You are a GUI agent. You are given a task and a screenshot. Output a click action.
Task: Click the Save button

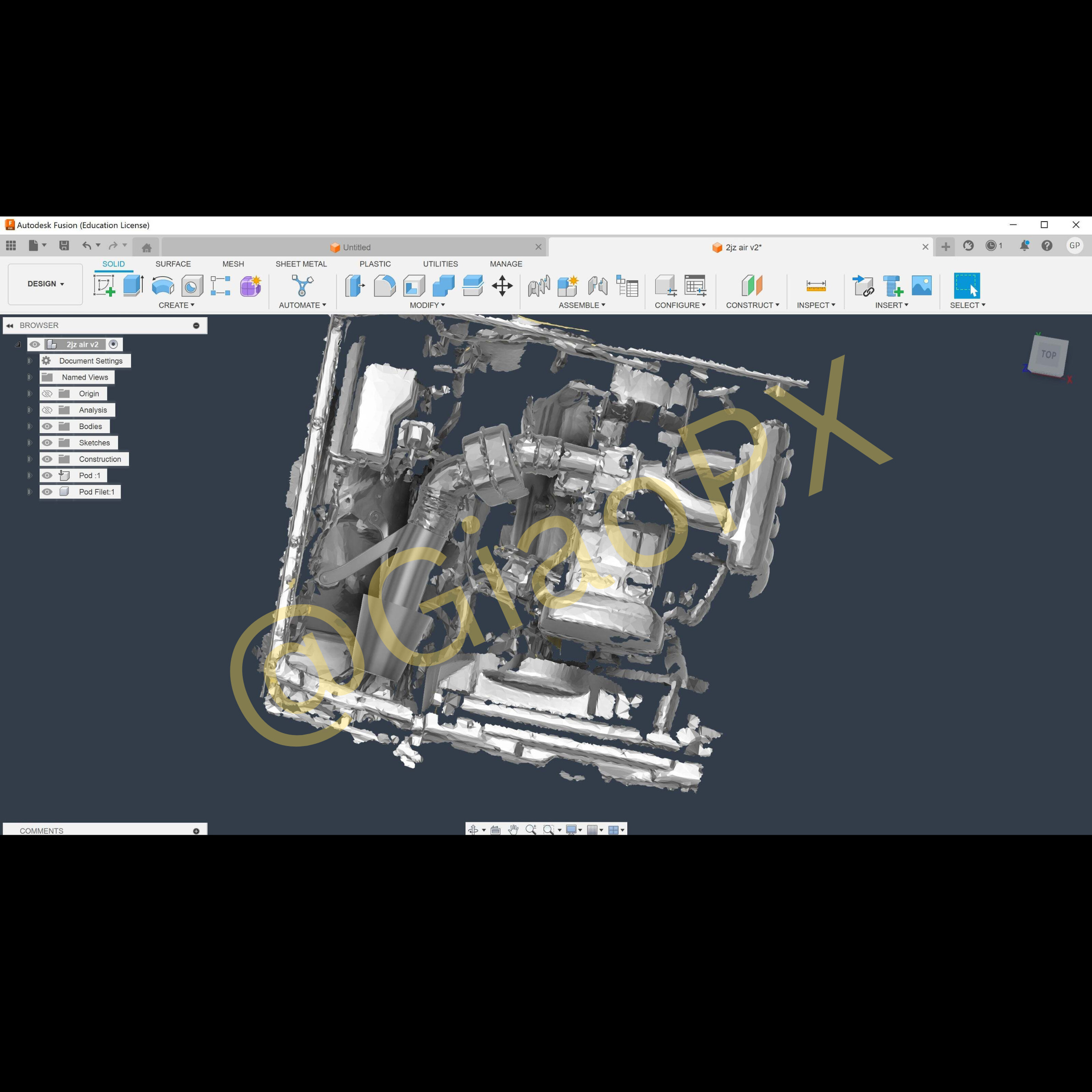64,245
